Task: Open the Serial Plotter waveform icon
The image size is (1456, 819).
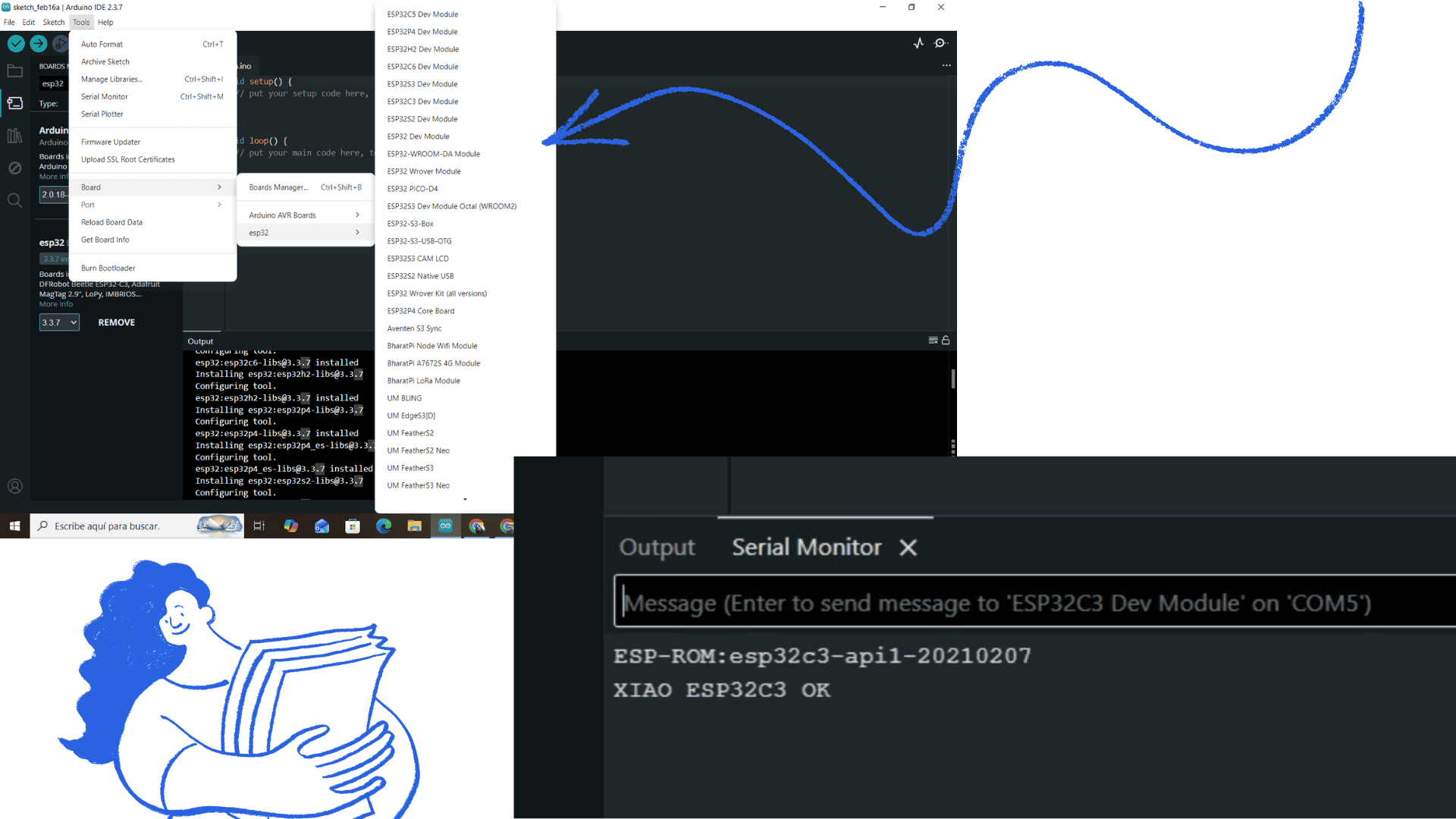Action: 918,43
